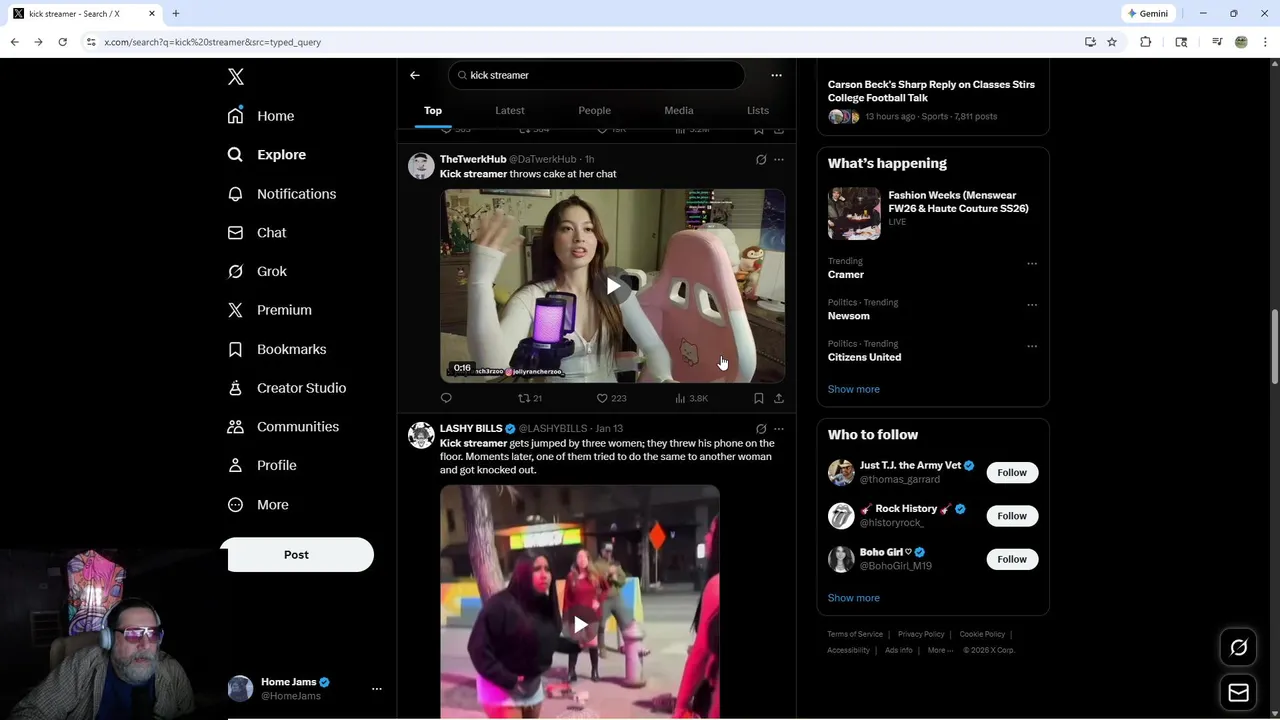The height and width of the screenshot is (720, 1280).
Task: View analytics showing 3.8K views
Action: pos(691,398)
